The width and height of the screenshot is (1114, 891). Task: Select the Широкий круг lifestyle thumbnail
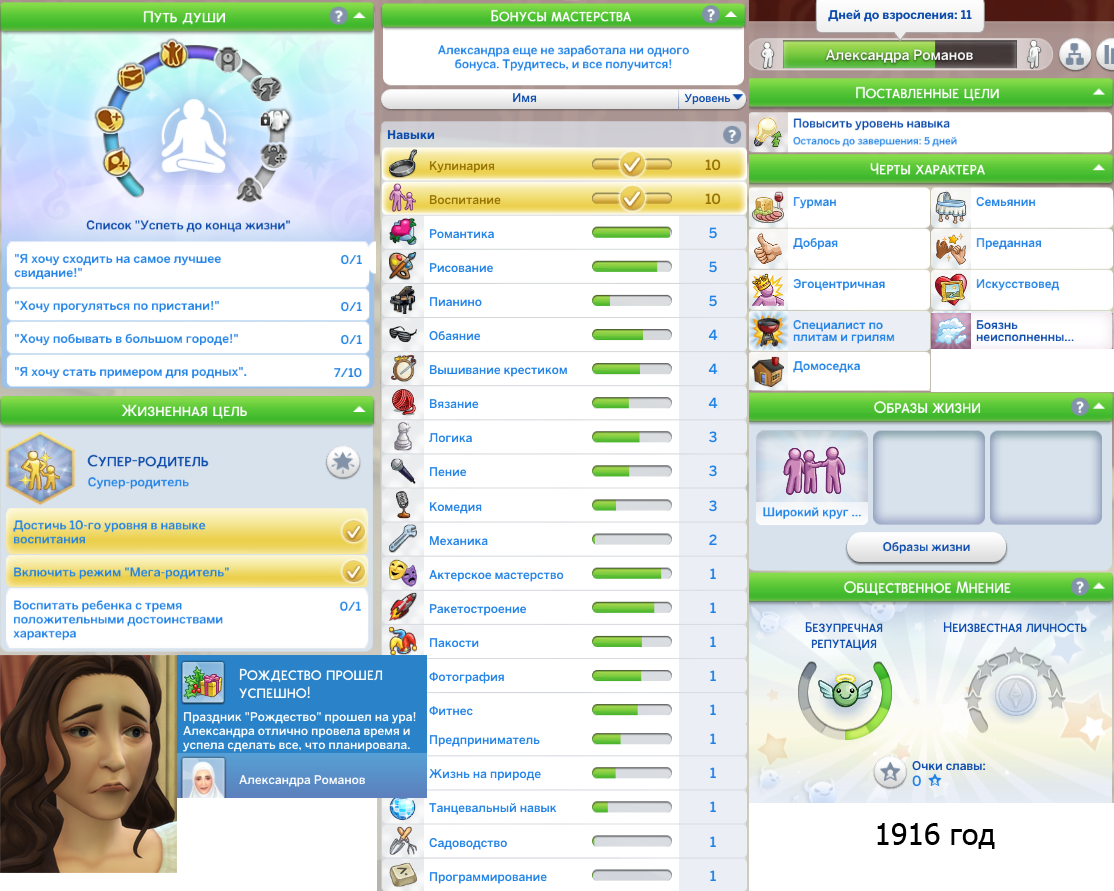(x=811, y=477)
